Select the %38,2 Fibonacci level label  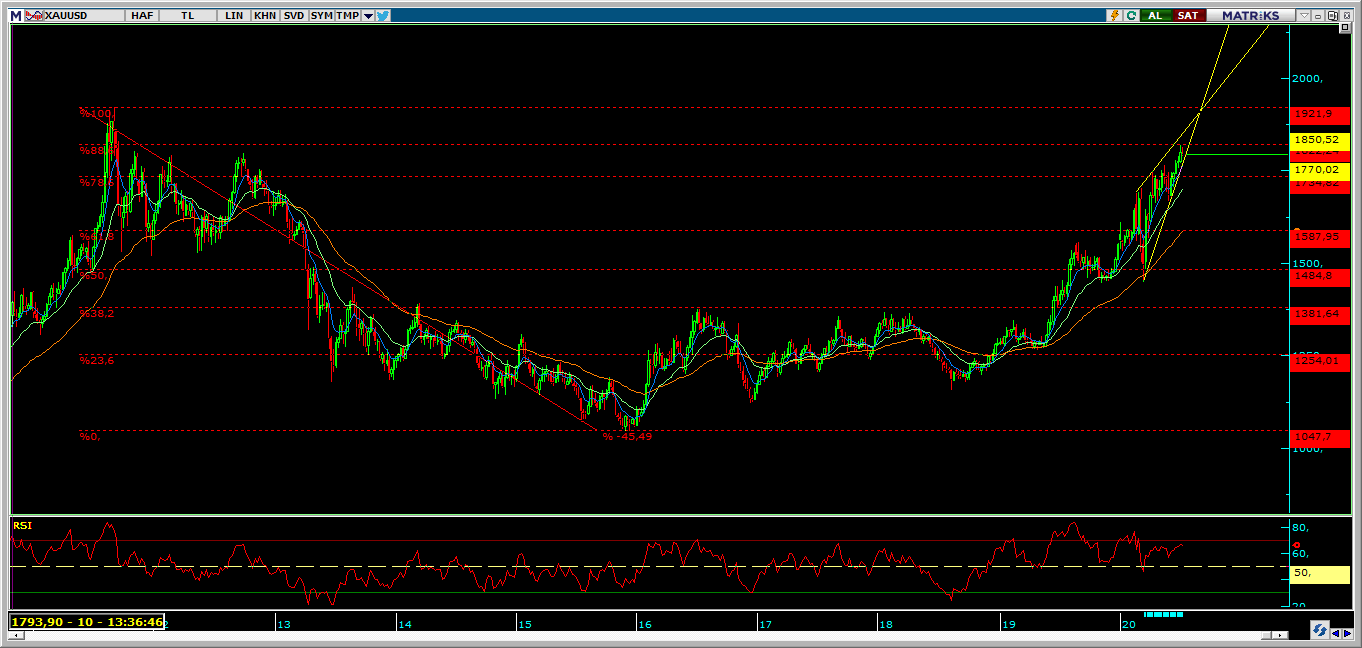pyautogui.click(x=97, y=314)
